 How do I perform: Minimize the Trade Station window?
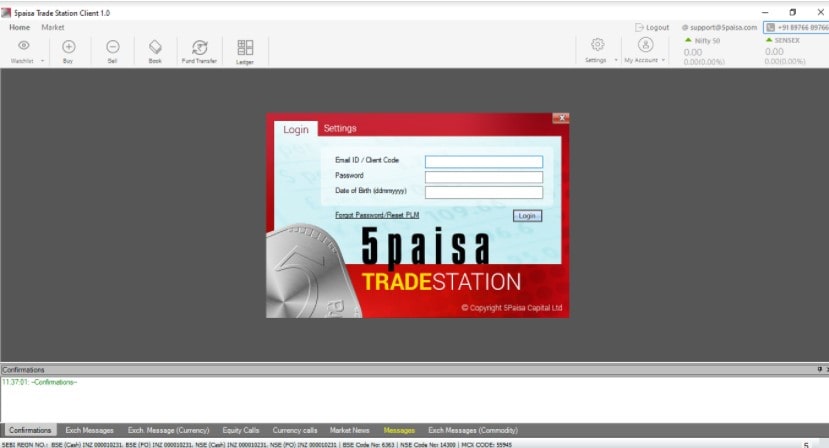(765, 12)
